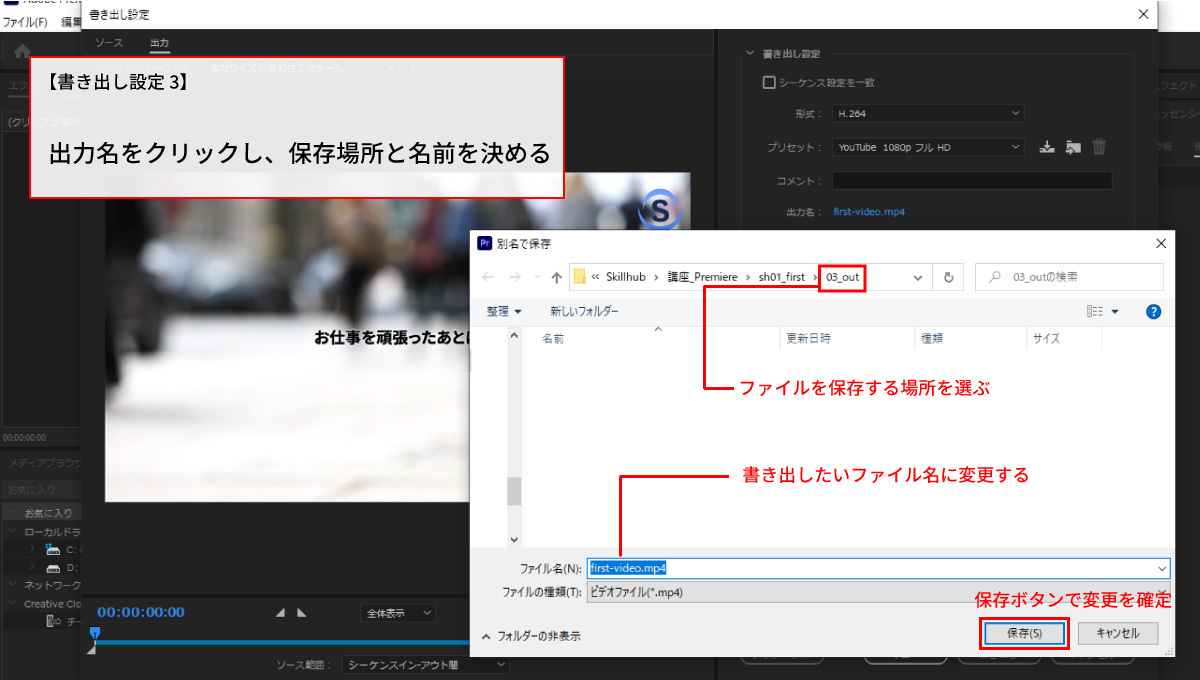Click the 保存(S) button
The width and height of the screenshot is (1200, 680).
(1025, 634)
